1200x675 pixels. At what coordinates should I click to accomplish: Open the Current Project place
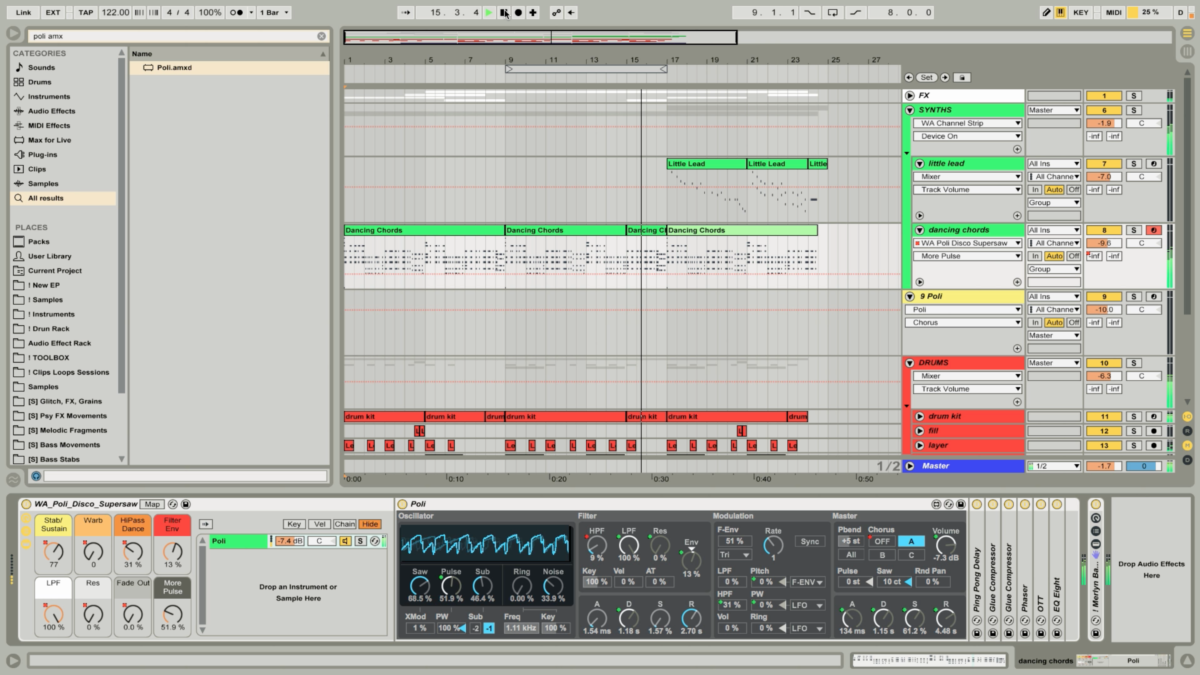[55, 270]
